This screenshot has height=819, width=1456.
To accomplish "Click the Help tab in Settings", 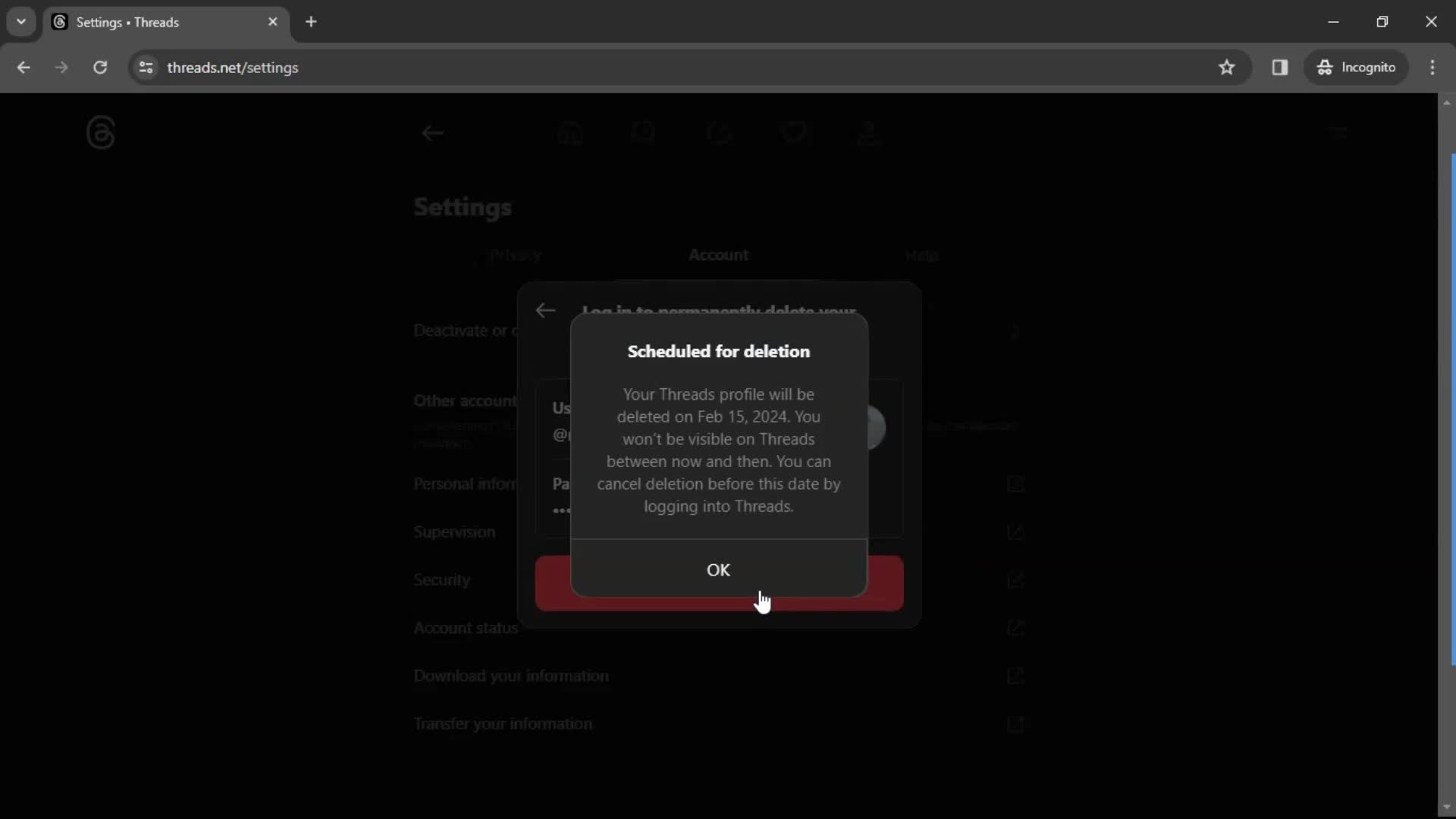I will (921, 254).
